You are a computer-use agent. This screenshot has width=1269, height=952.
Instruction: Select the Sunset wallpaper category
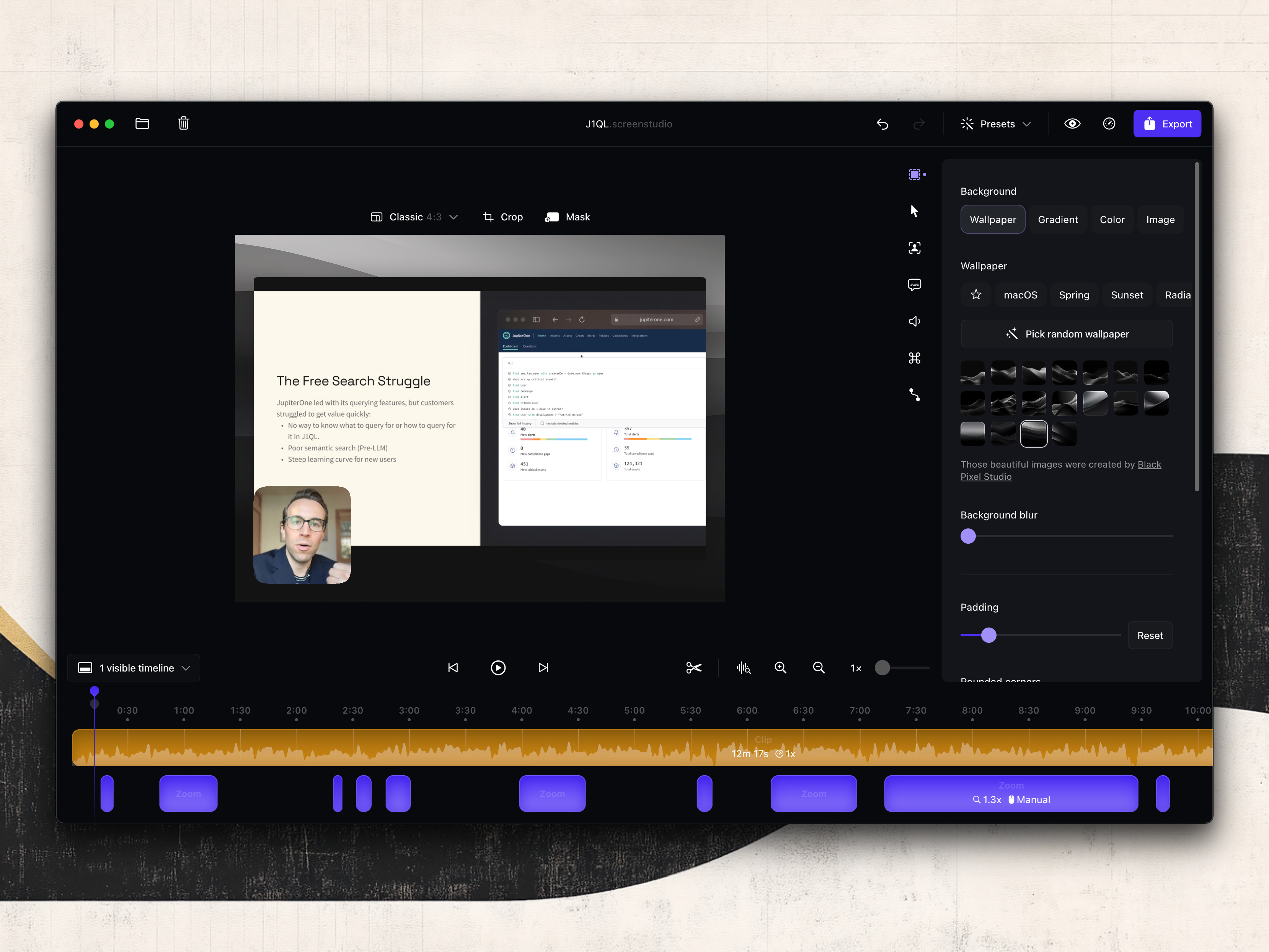click(x=1127, y=295)
